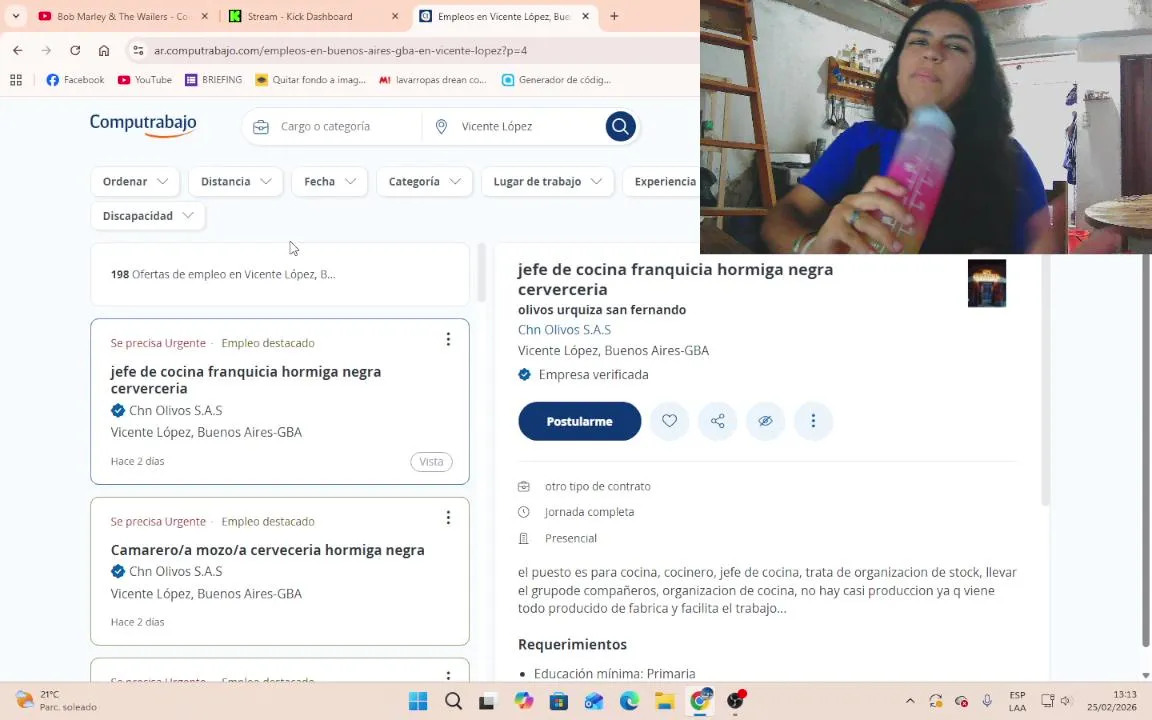Open Task View from the taskbar
This screenshot has width=1152, height=720.
(486, 701)
